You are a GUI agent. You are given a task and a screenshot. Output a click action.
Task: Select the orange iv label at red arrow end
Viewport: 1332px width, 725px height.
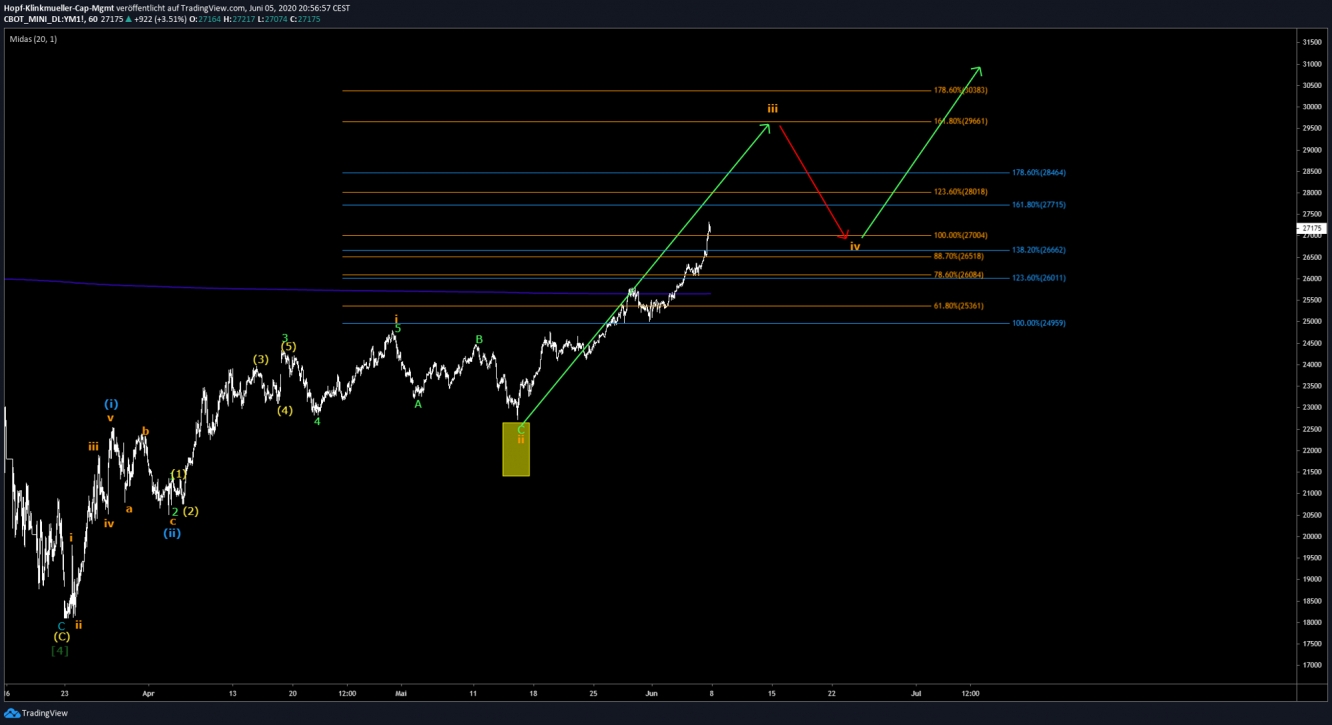[x=855, y=246]
